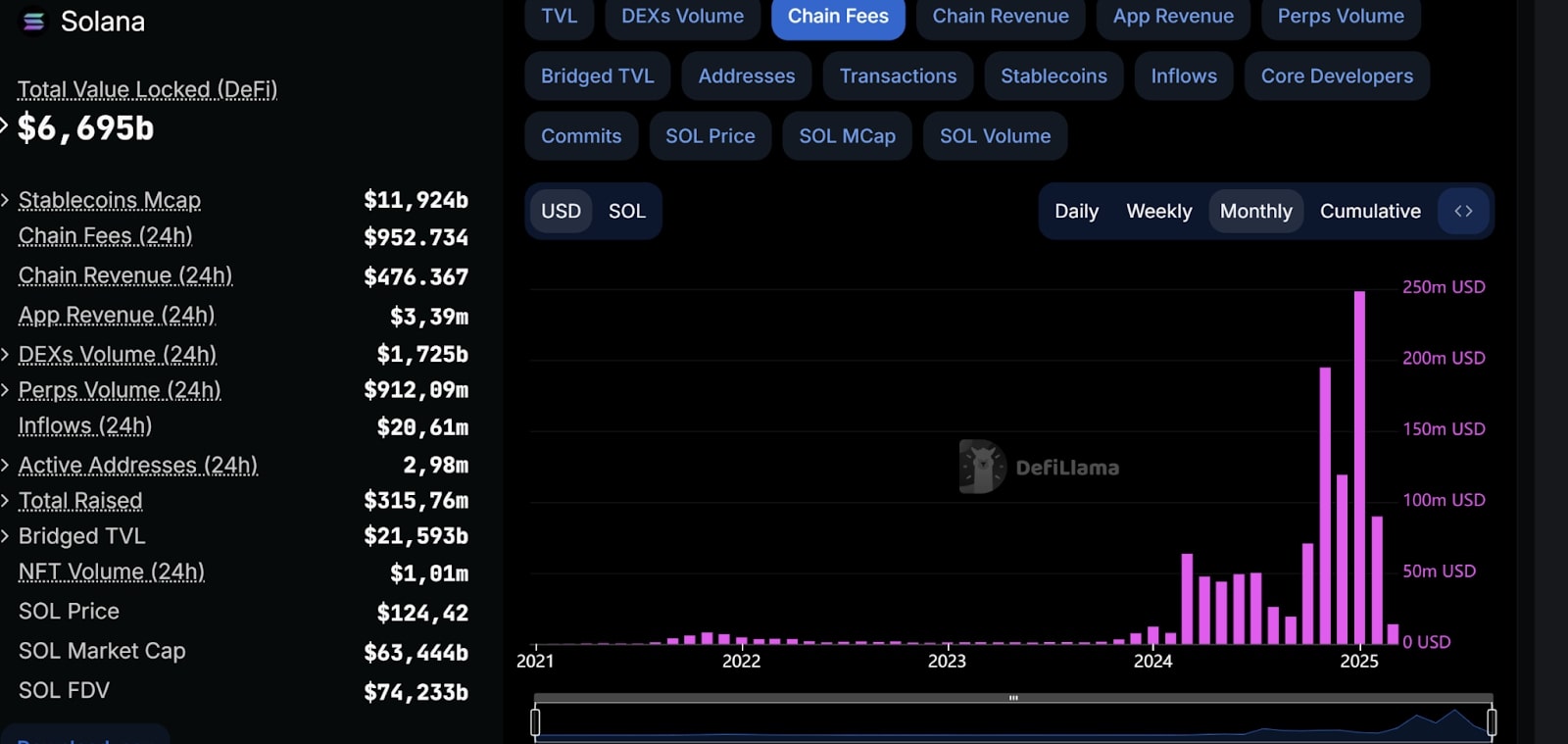1568x744 pixels.
Task: Expand the Perps Volume (24h) row chevron
Action: 5,389
